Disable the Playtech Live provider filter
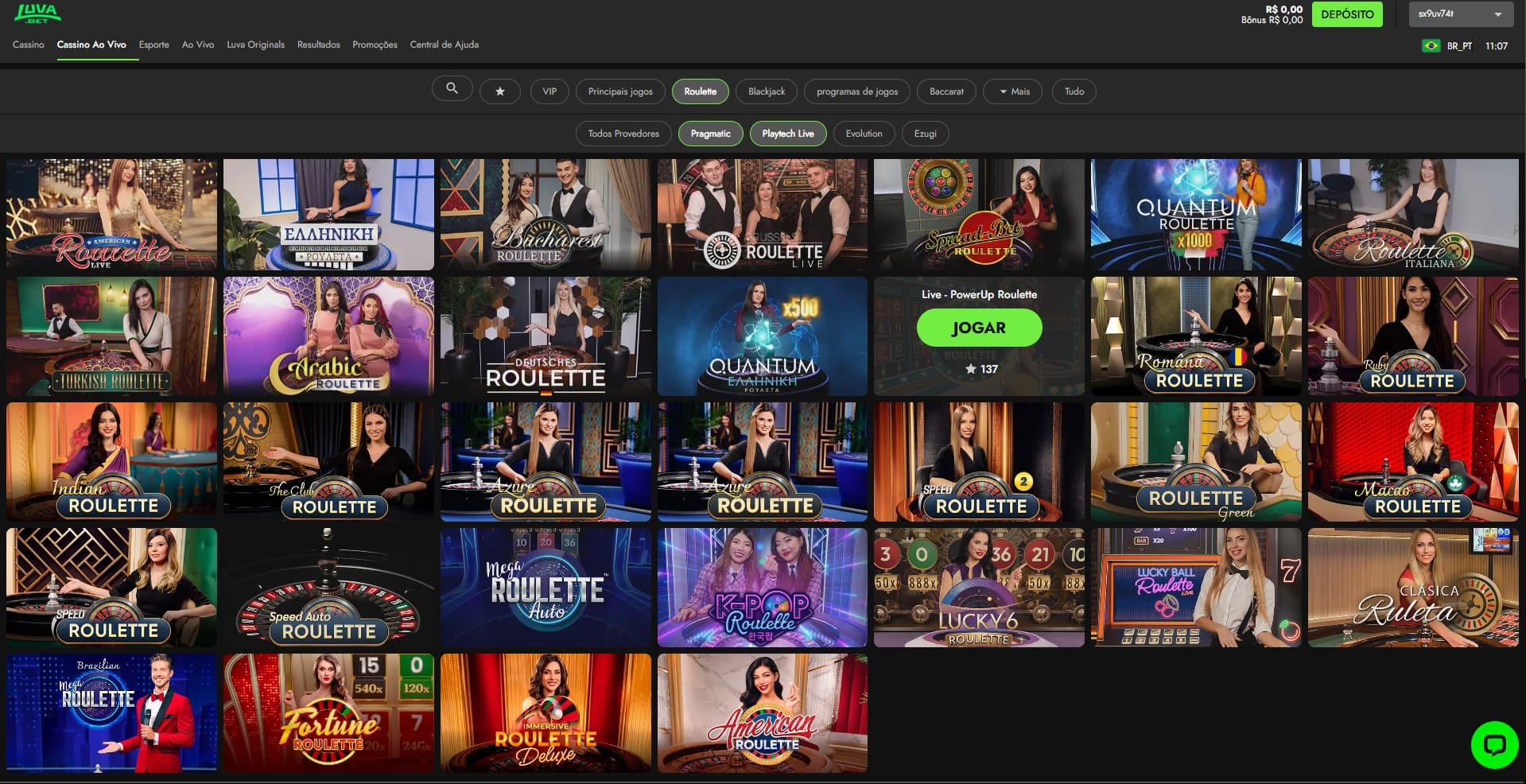The width and height of the screenshot is (1526, 784). point(788,134)
